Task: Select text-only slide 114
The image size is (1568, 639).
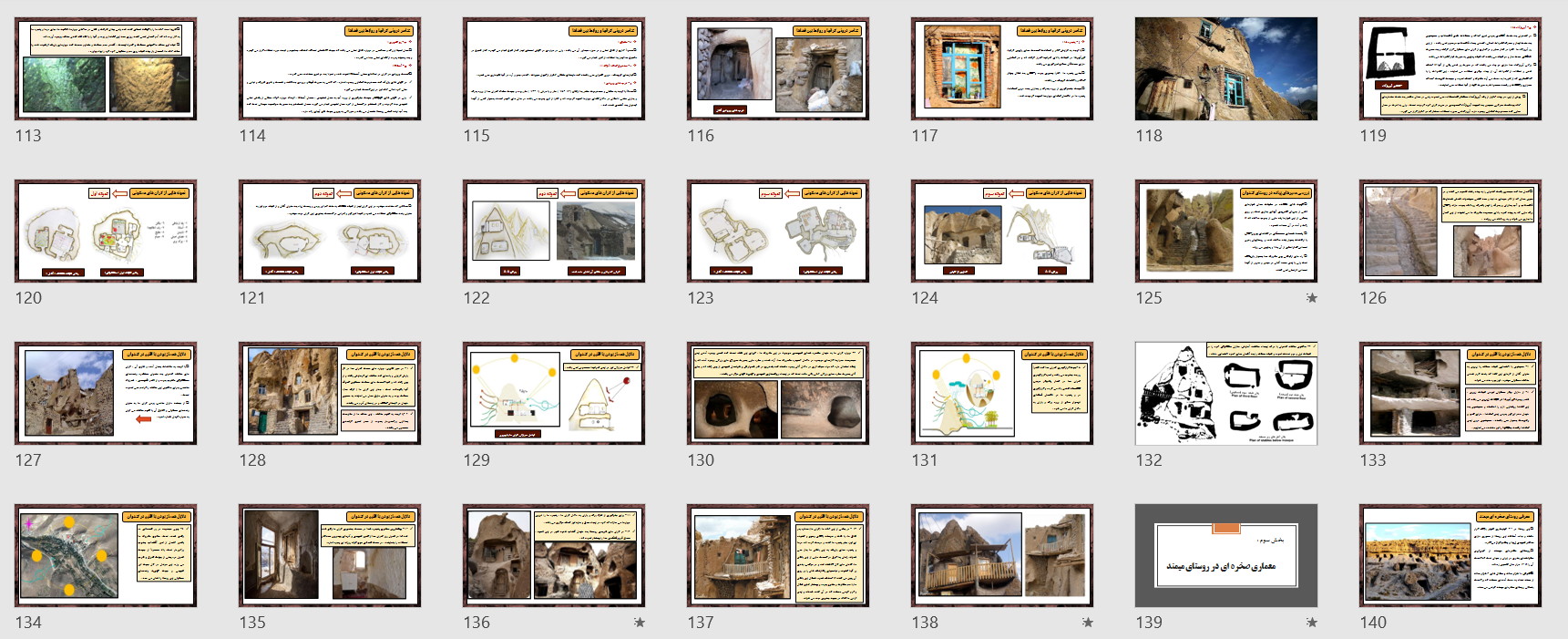Action: [330, 69]
